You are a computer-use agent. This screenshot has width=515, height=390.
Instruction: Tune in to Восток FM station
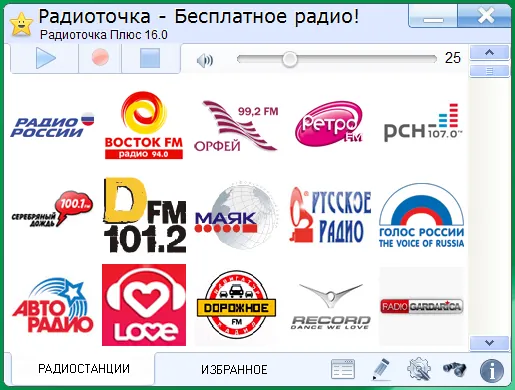(144, 125)
